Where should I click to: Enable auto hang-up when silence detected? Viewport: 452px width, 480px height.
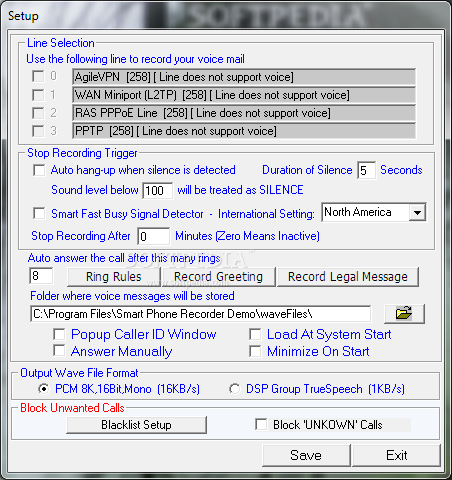39,170
